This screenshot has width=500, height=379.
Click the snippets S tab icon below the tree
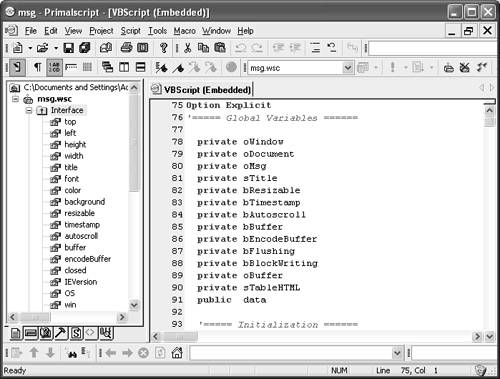pos(76,333)
